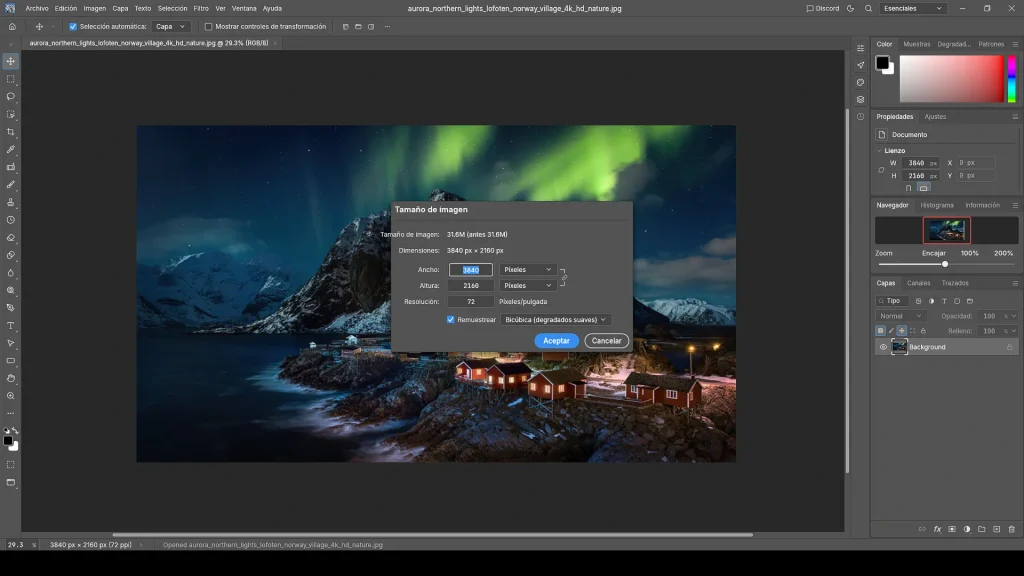Open the Capa auto-select dropdown
Screen dimensions: 1024x576
(x=170, y=27)
